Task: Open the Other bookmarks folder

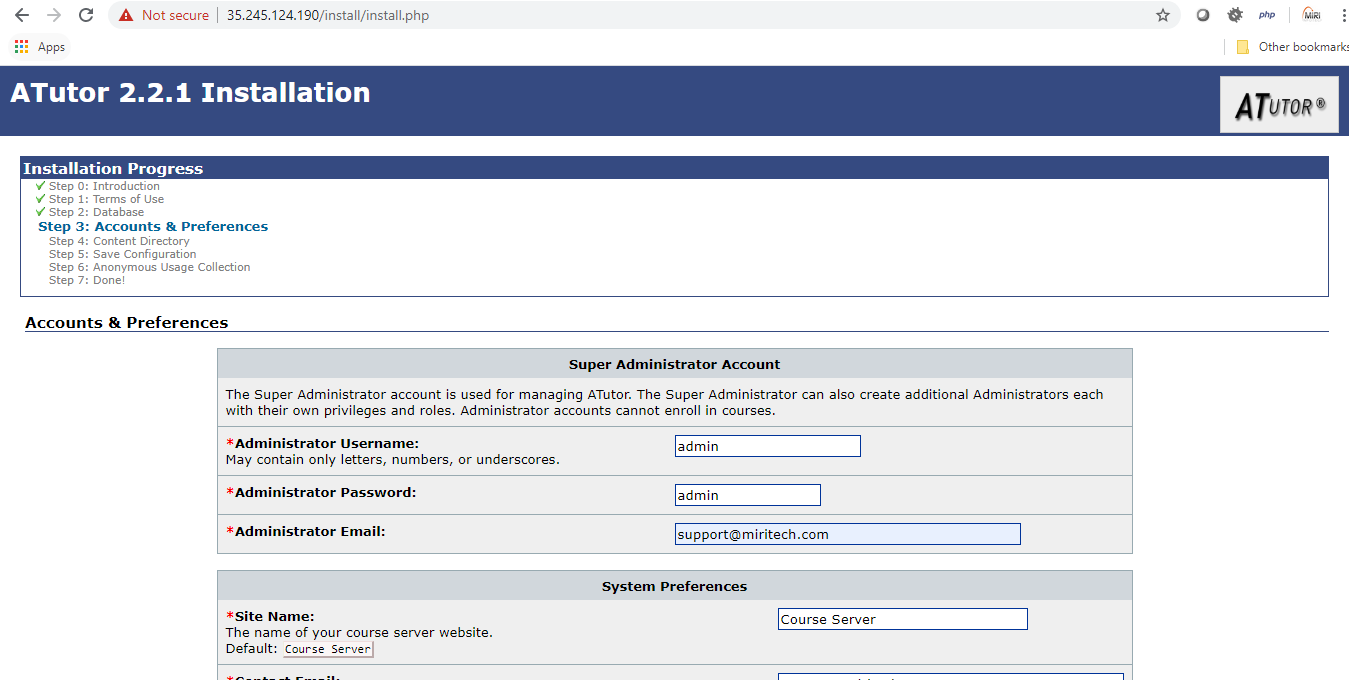Action: point(1292,47)
